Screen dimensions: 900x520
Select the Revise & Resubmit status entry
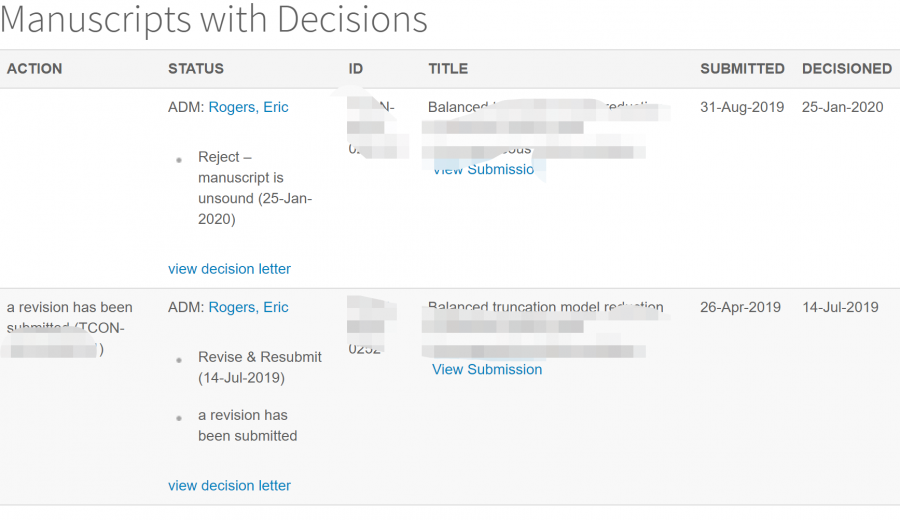pyautogui.click(x=260, y=367)
